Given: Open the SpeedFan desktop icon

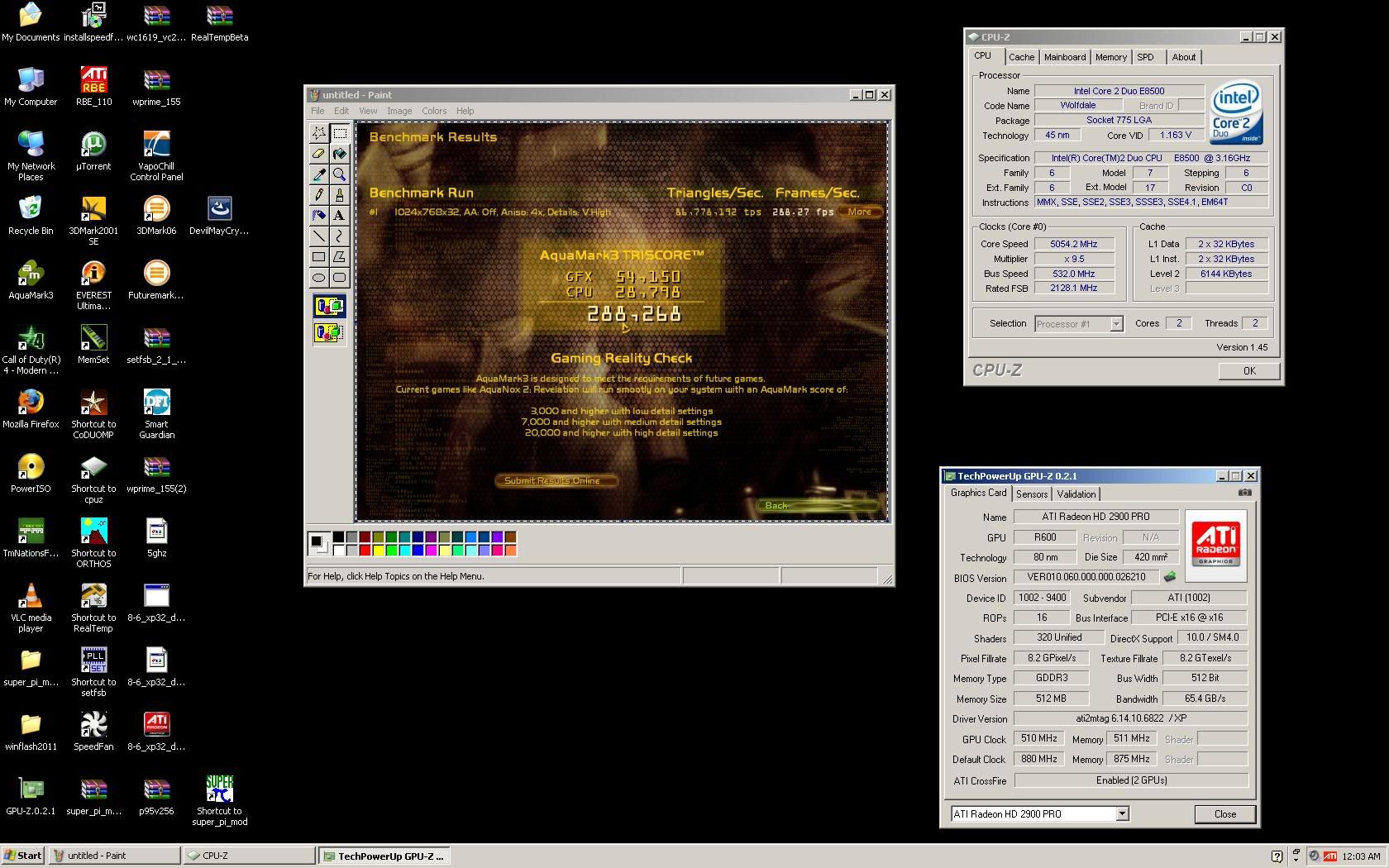Looking at the screenshot, I should [x=93, y=732].
